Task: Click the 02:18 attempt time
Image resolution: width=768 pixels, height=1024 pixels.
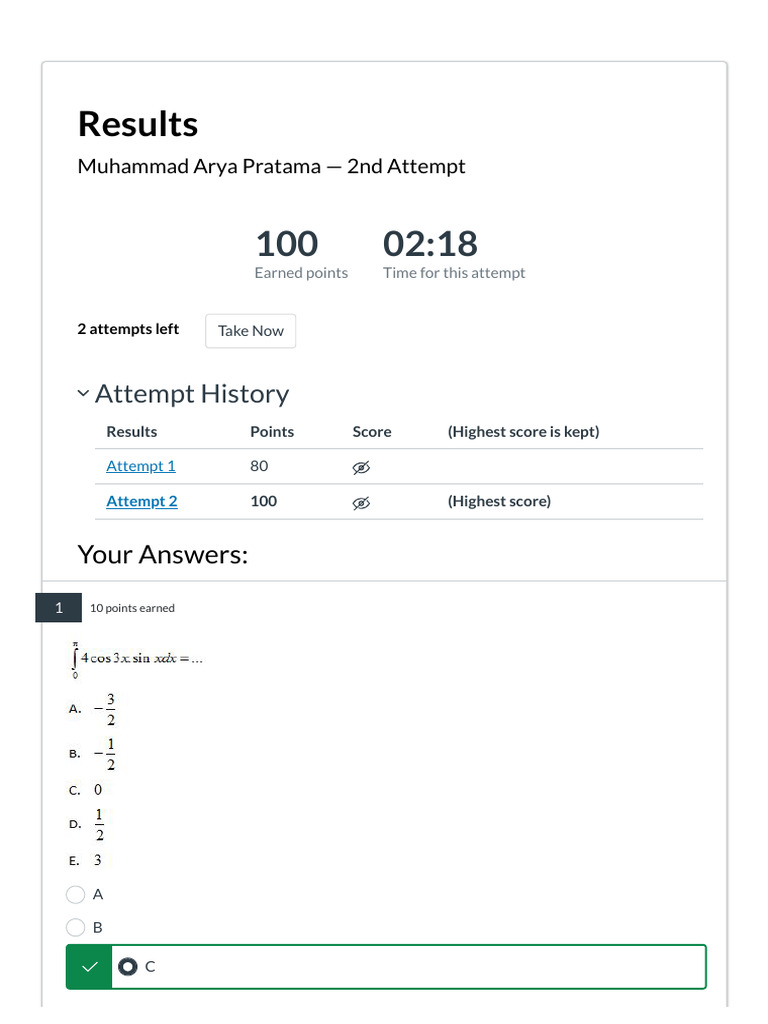Action: point(430,244)
